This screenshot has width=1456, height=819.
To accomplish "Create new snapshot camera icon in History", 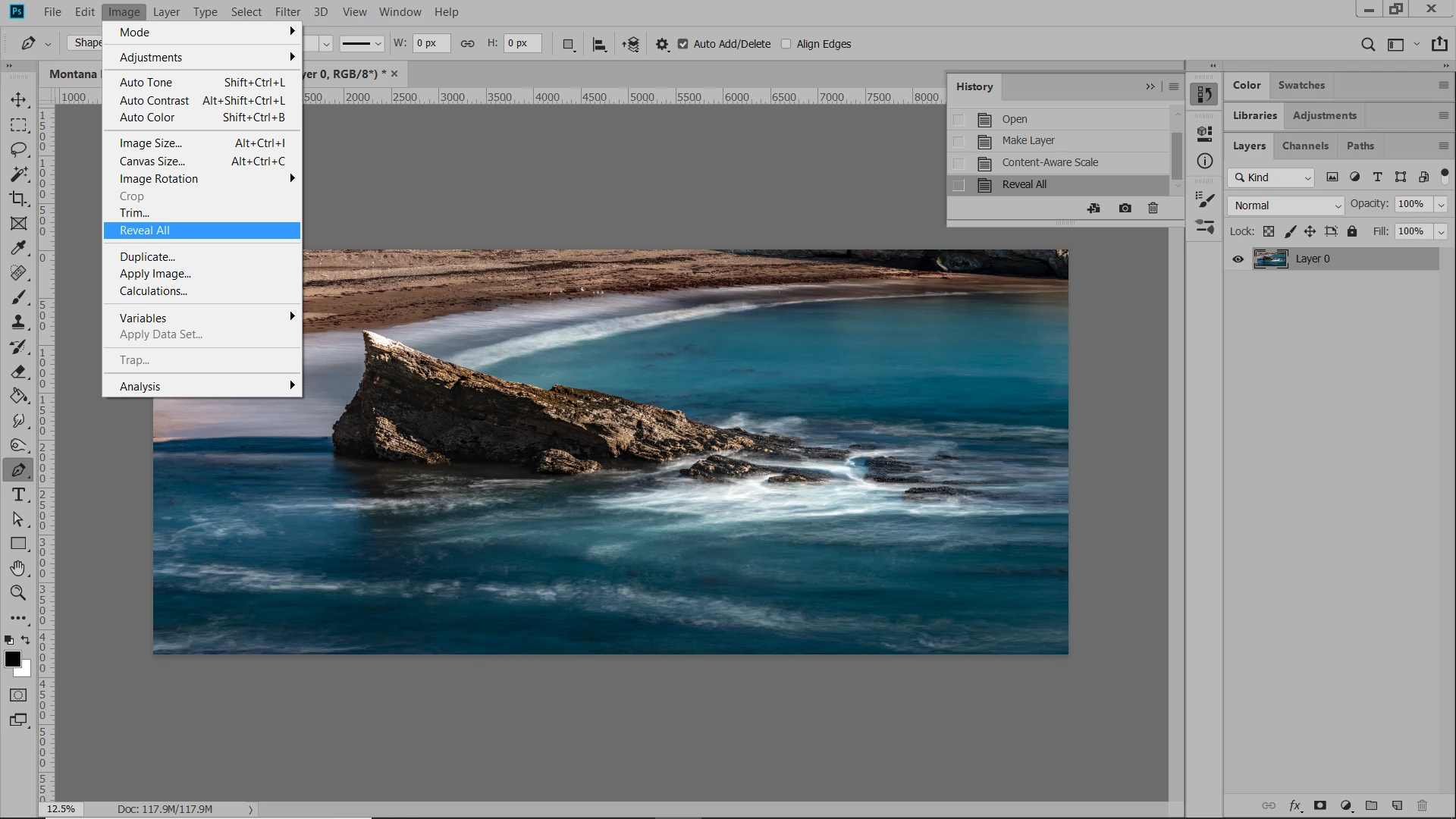I will 1125,208.
